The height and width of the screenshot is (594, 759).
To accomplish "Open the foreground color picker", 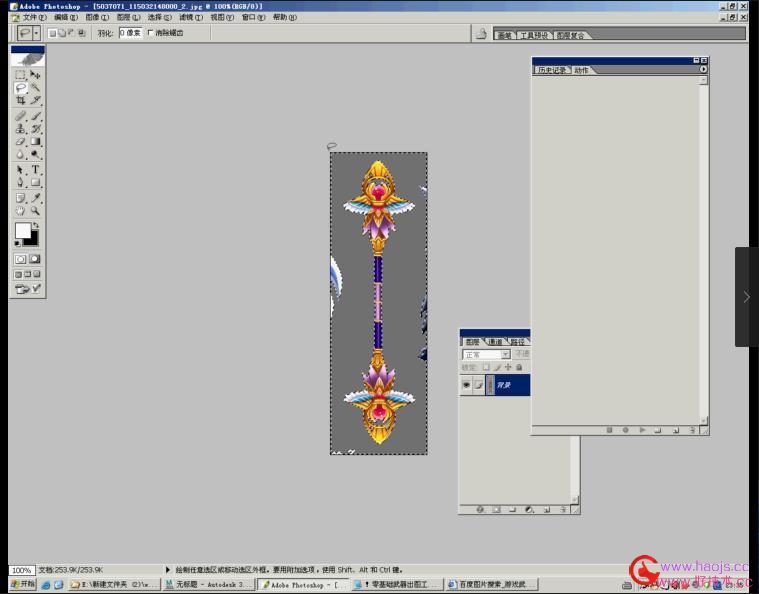I will tap(22, 230).
